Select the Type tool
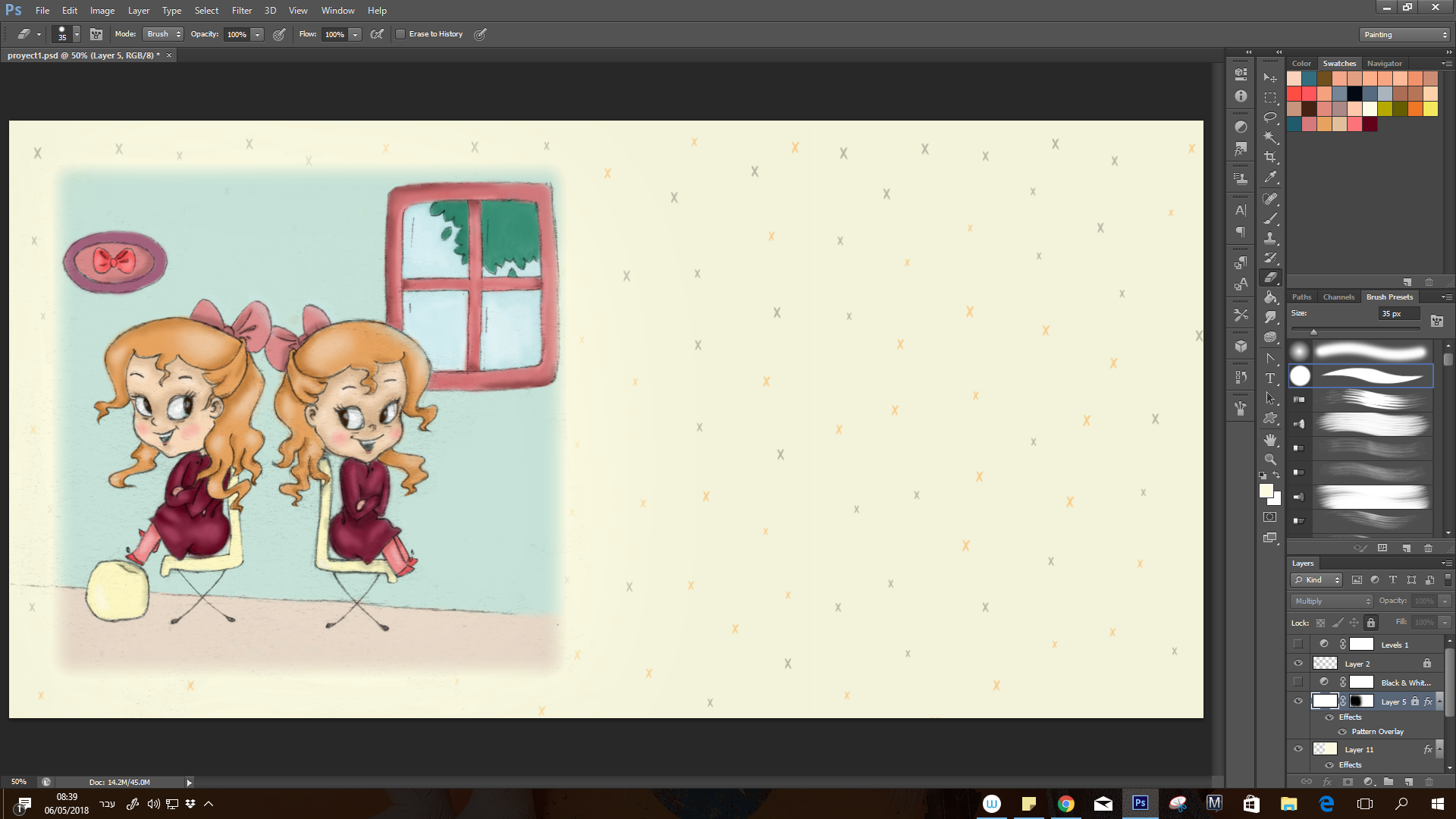1456x819 pixels. 1270,375
